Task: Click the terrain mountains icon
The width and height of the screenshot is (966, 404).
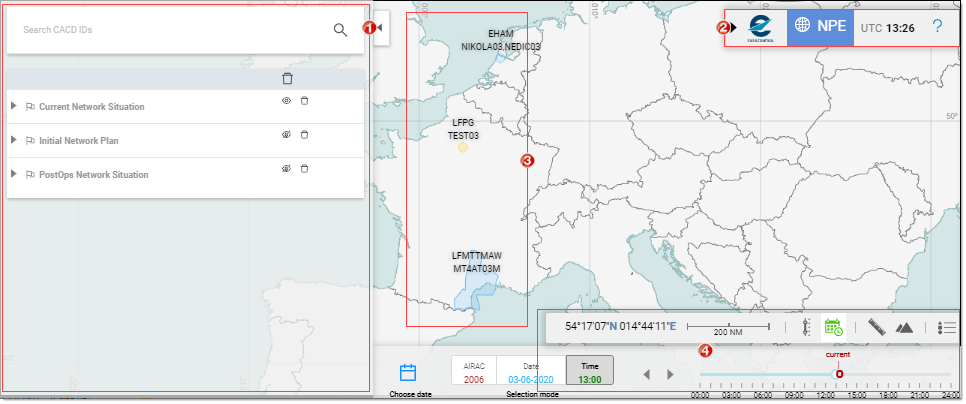Action: 904,326
